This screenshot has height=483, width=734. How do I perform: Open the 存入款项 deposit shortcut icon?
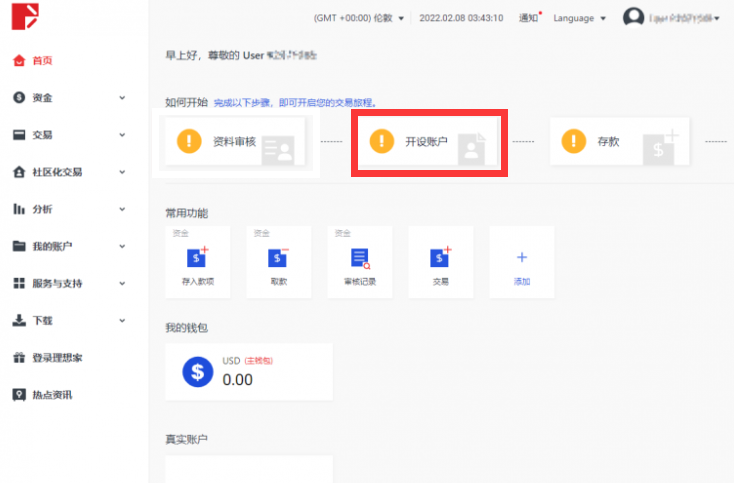(x=197, y=257)
